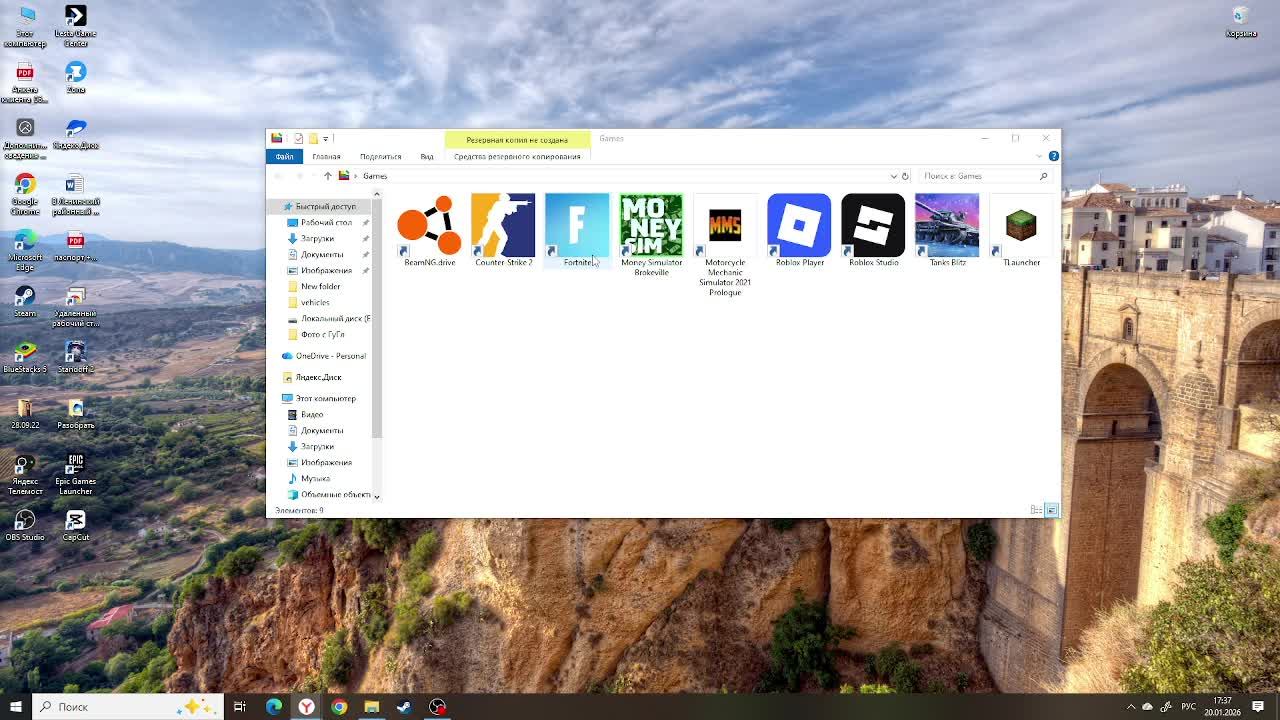Open pinned Загрузки in Quick Access
1280x720 pixels.
[317, 238]
